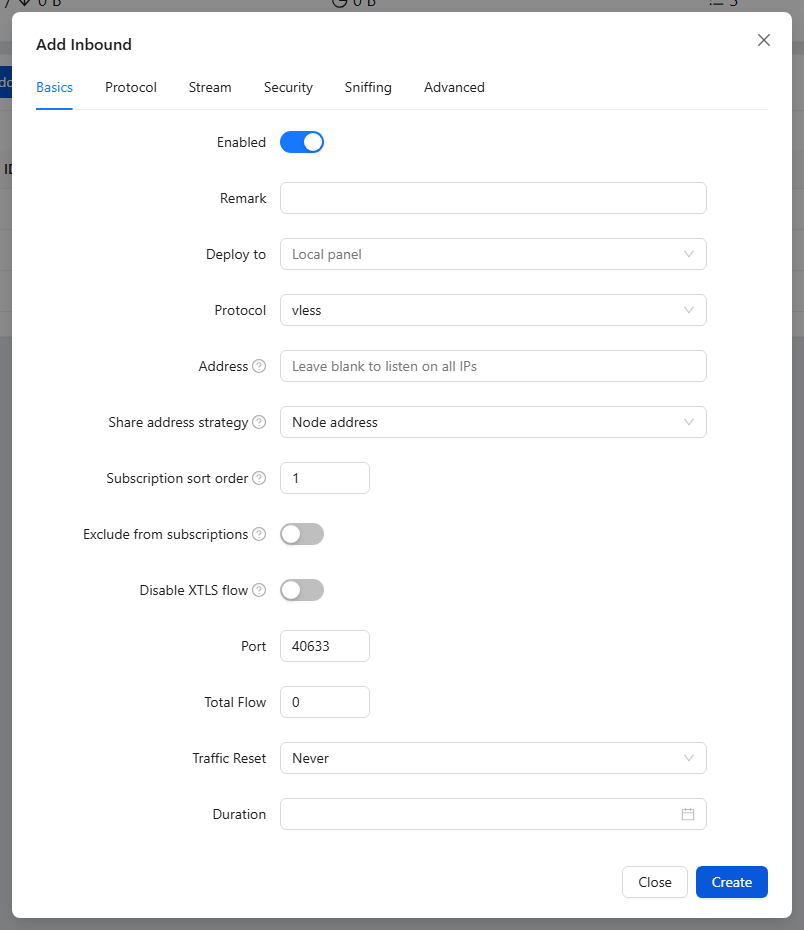Screen dimensions: 804x930
Task: Open the Security tab
Action: 288,87
